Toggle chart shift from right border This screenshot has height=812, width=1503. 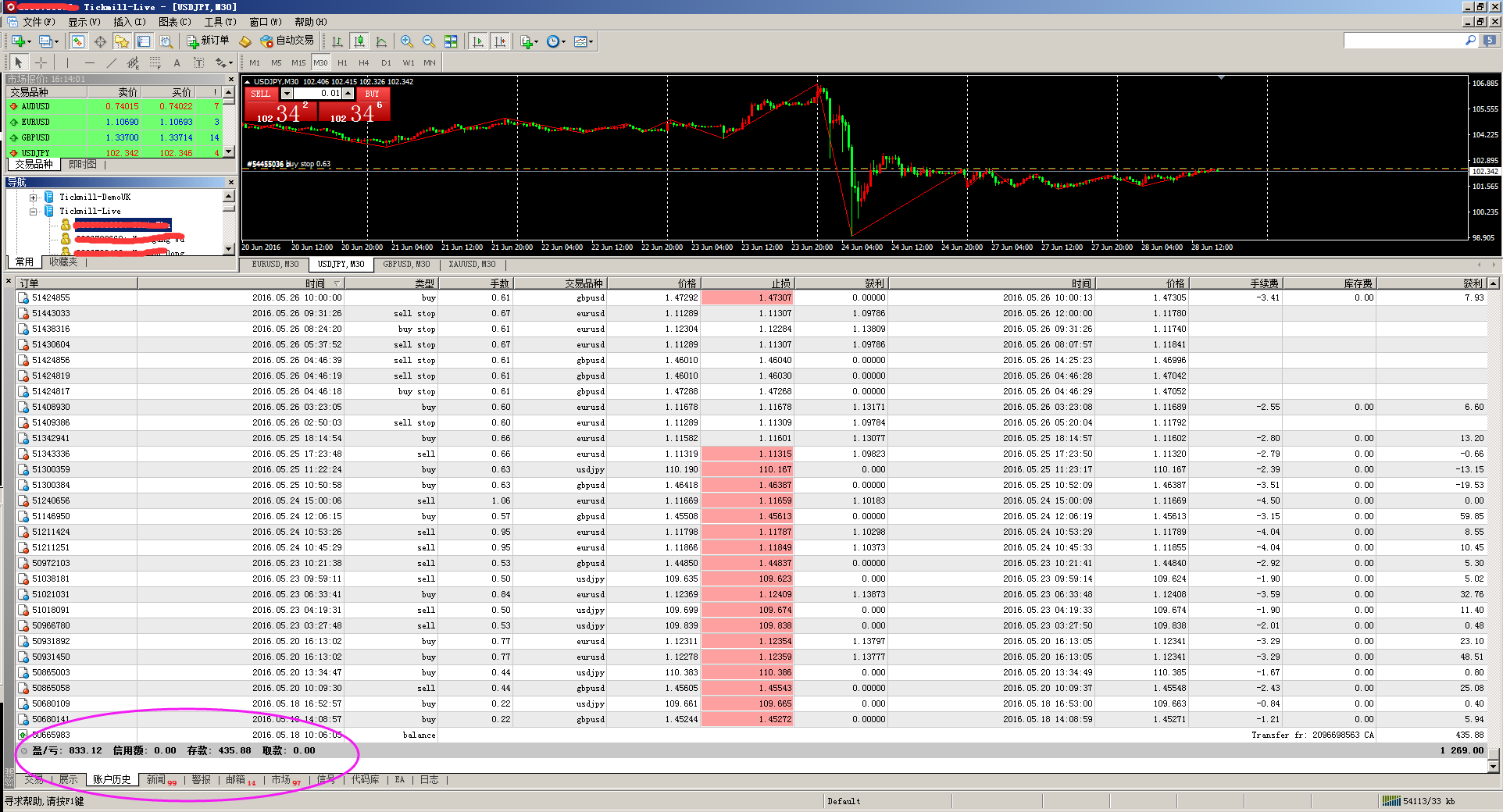500,41
